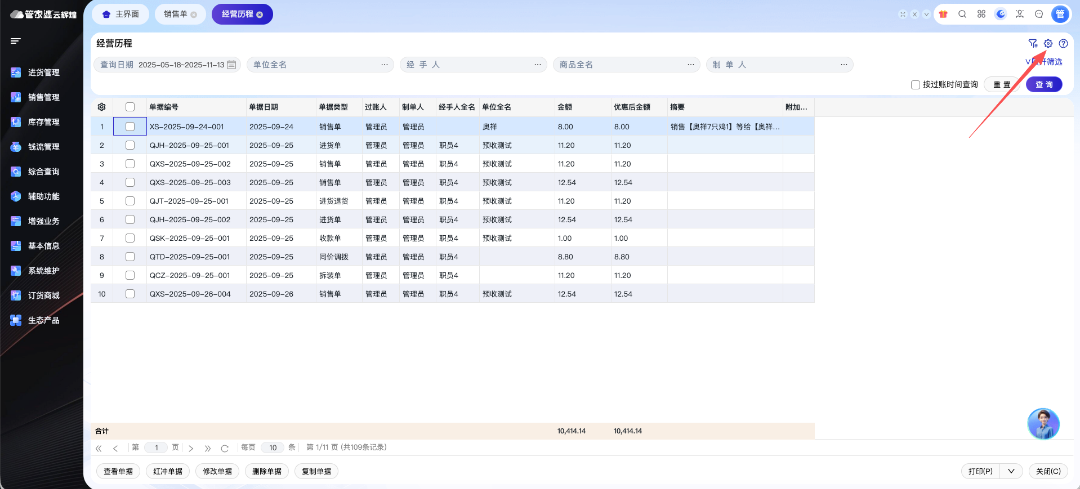Viewport: 1080px width, 489px height.
Task: Open the 单位全名 selector ellipsis
Action: pyautogui.click(x=385, y=64)
